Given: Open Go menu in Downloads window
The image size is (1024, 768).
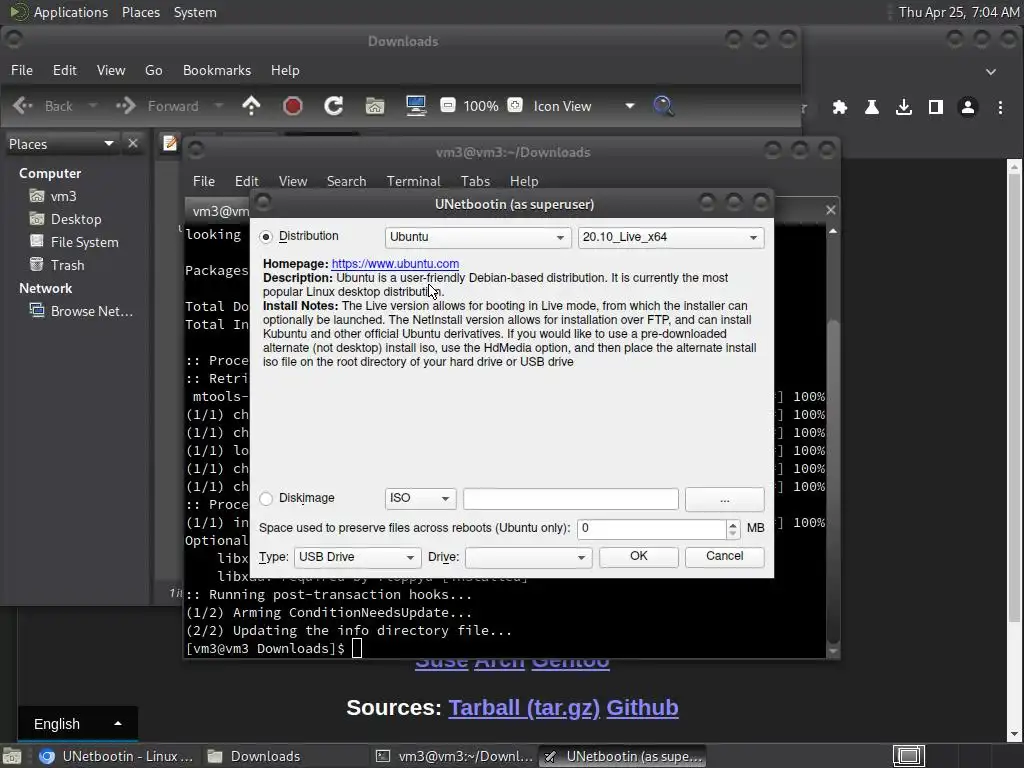Looking at the screenshot, I should tap(153, 71).
